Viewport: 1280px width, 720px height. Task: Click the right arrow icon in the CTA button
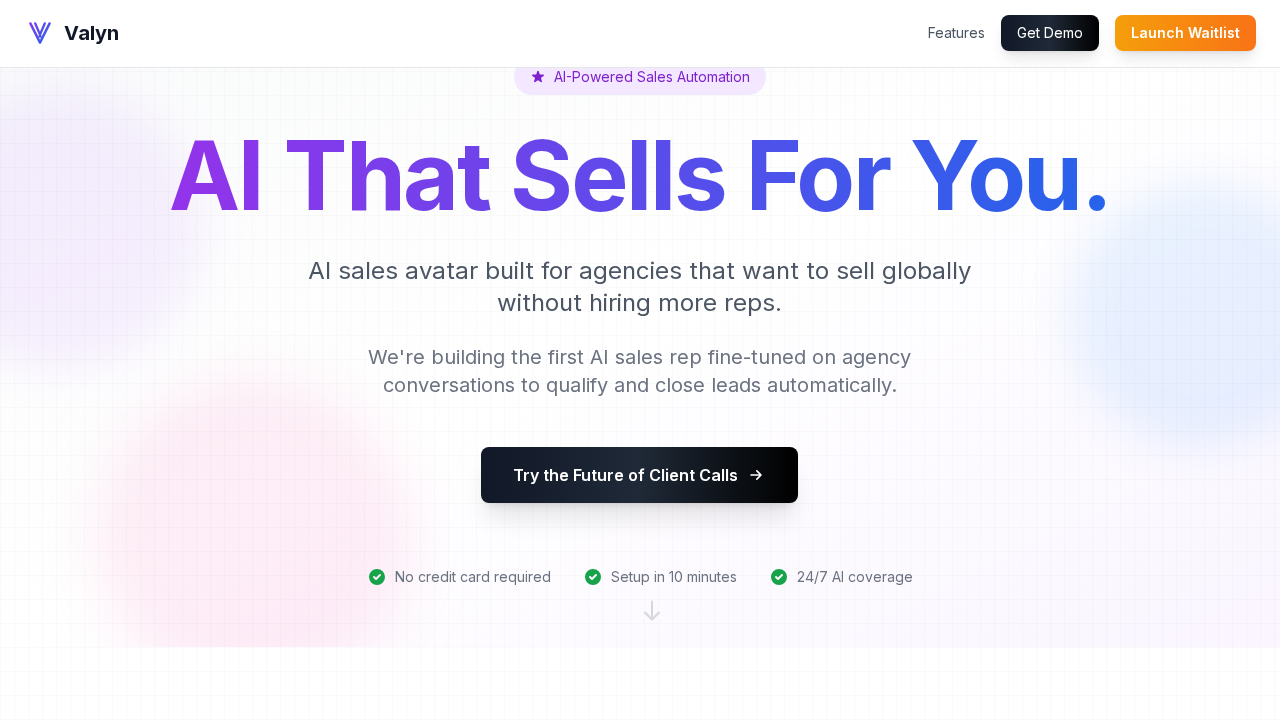(756, 475)
